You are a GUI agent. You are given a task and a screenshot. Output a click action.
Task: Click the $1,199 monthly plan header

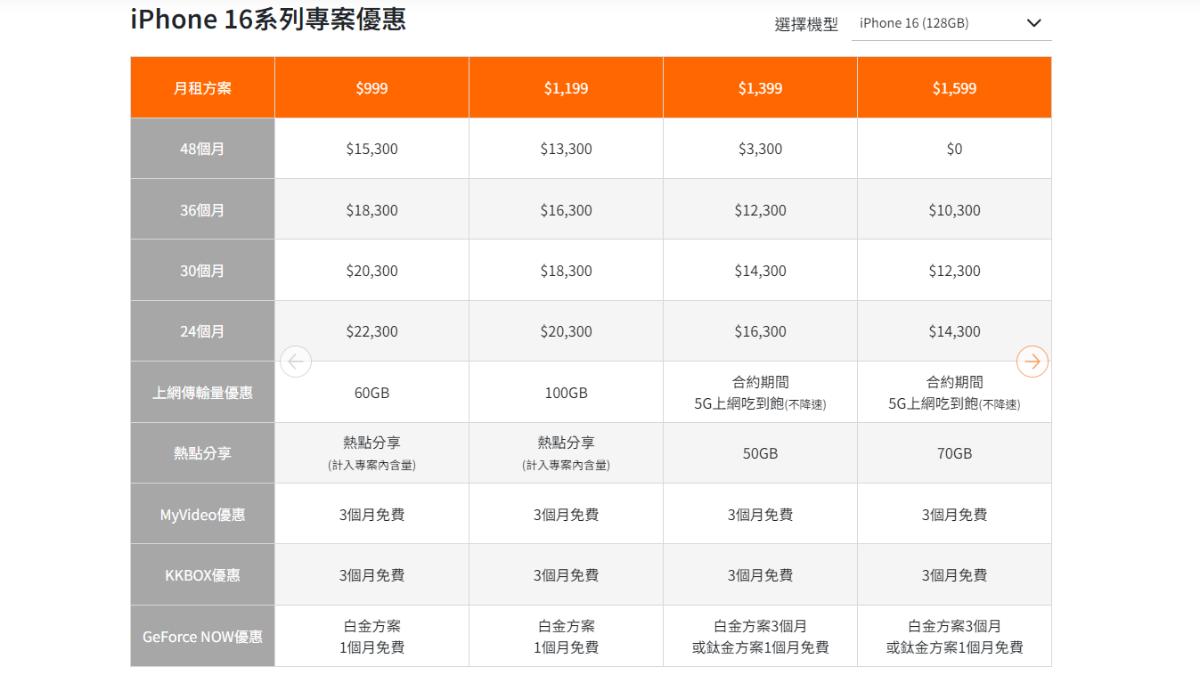[566, 88]
